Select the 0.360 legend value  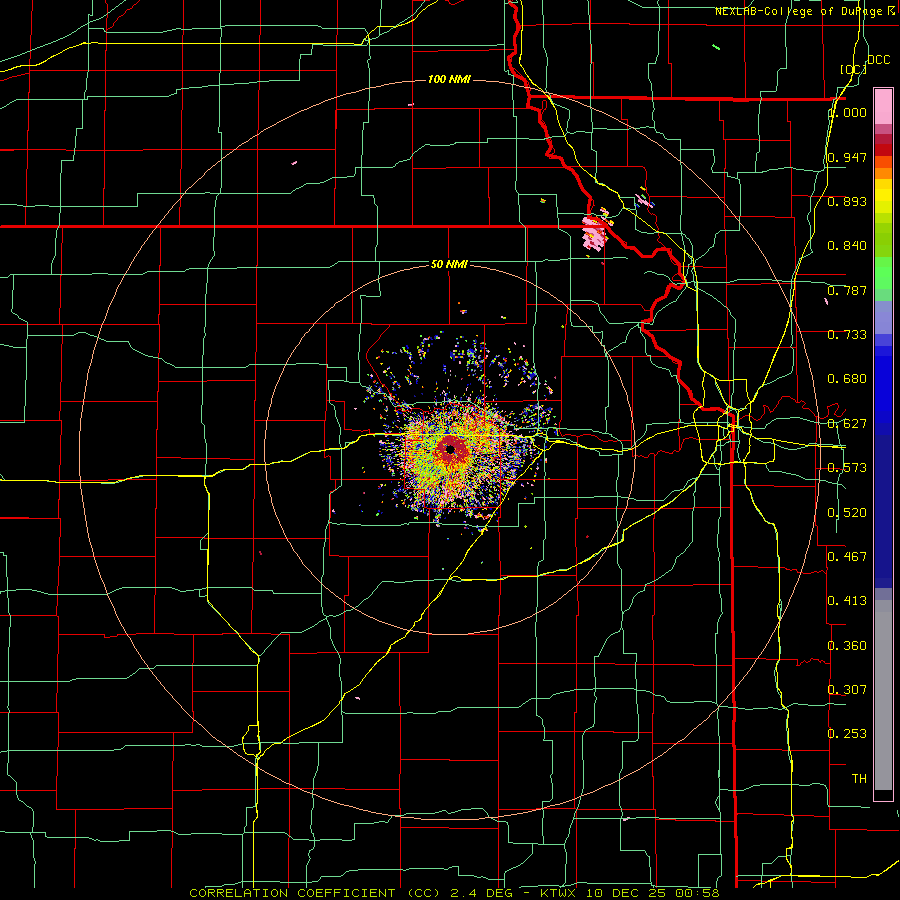tap(847, 646)
